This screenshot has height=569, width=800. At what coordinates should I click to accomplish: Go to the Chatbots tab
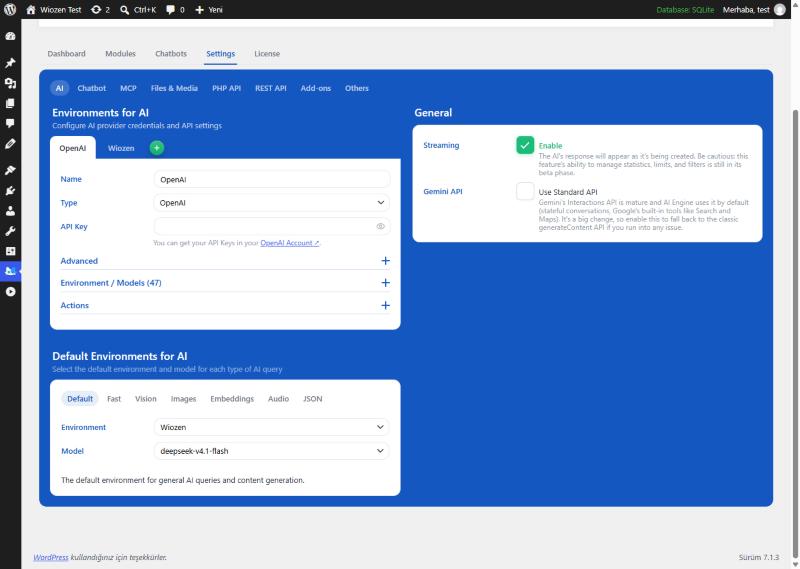[171, 54]
